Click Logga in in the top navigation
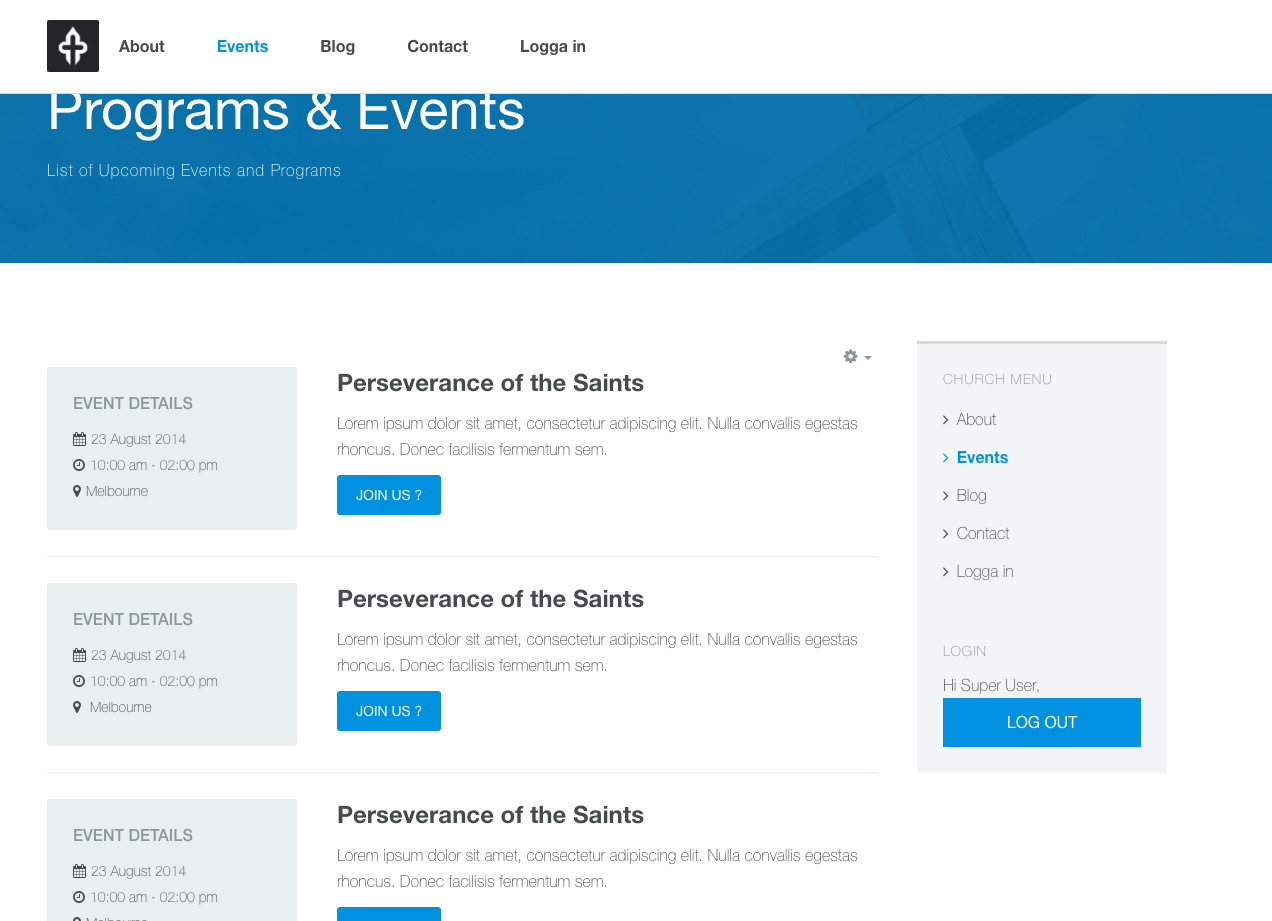The image size is (1272, 921). point(552,46)
